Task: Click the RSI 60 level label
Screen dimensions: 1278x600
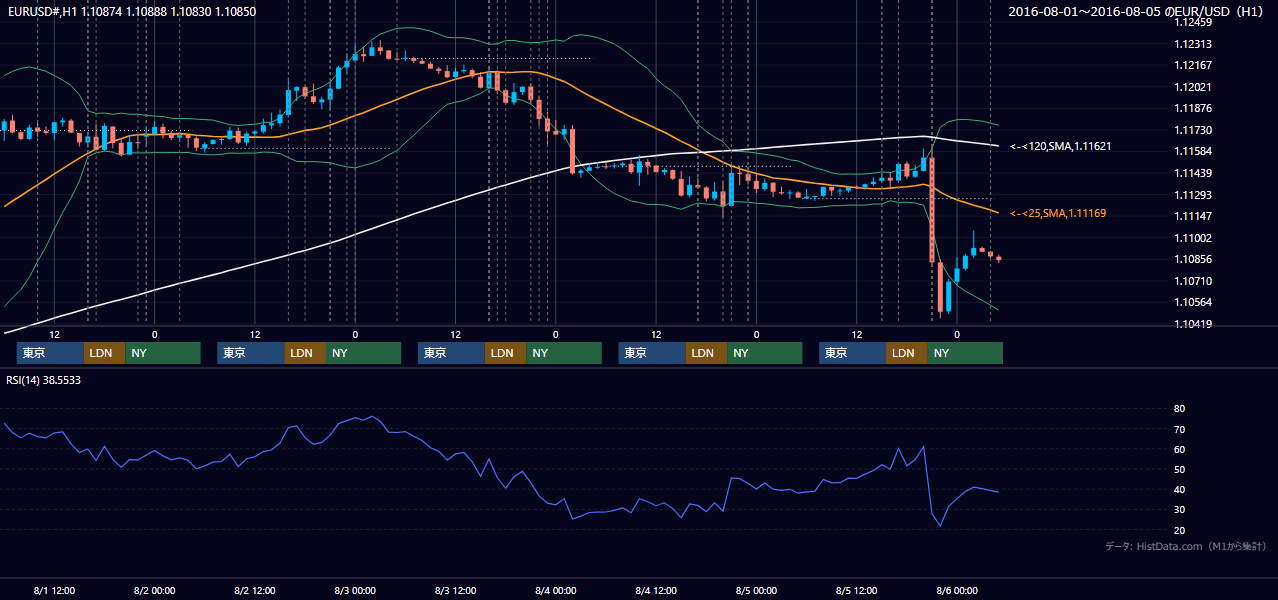Action: tap(1179, 449)
